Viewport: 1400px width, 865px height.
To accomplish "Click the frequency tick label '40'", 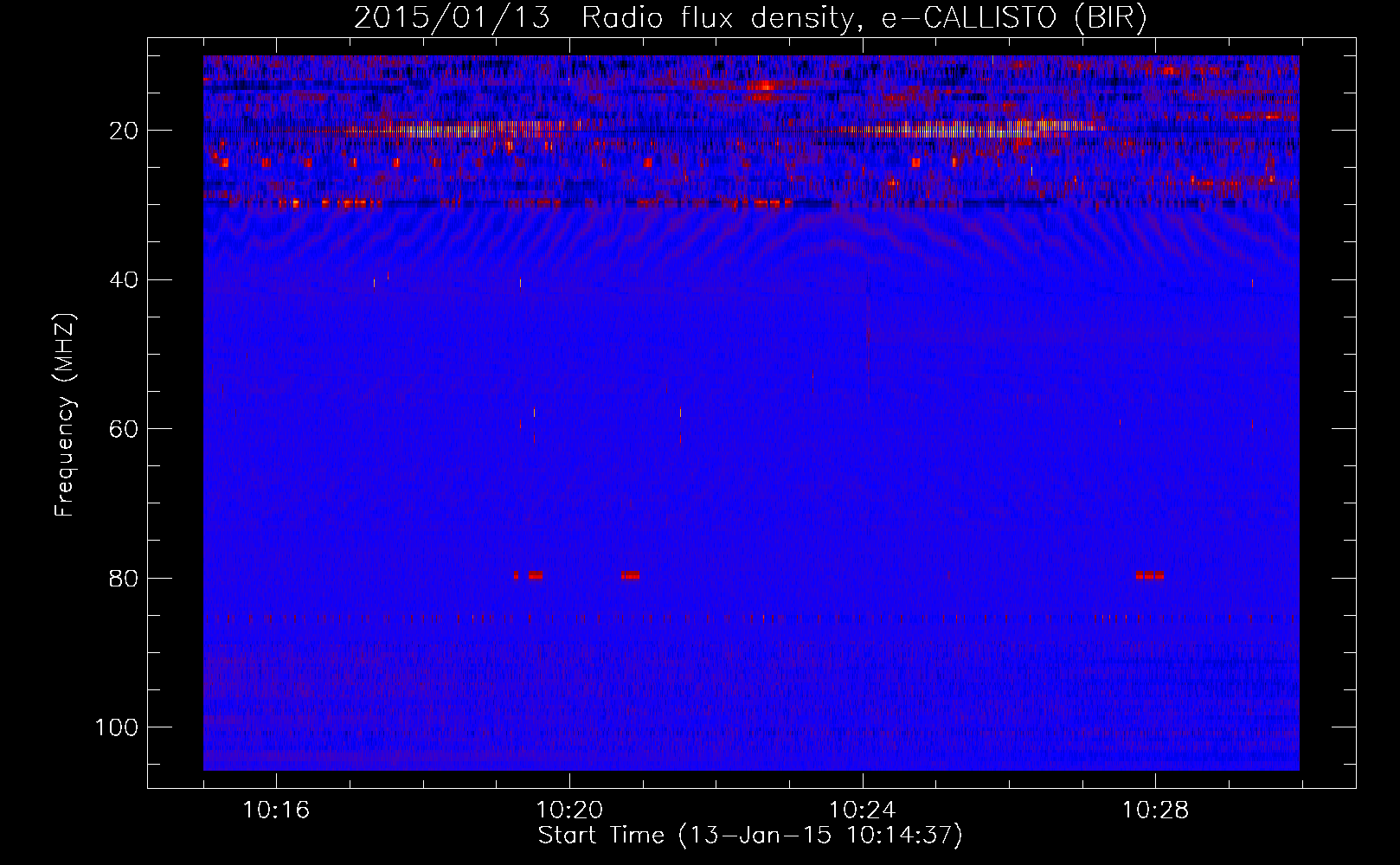I will point(124,280).
